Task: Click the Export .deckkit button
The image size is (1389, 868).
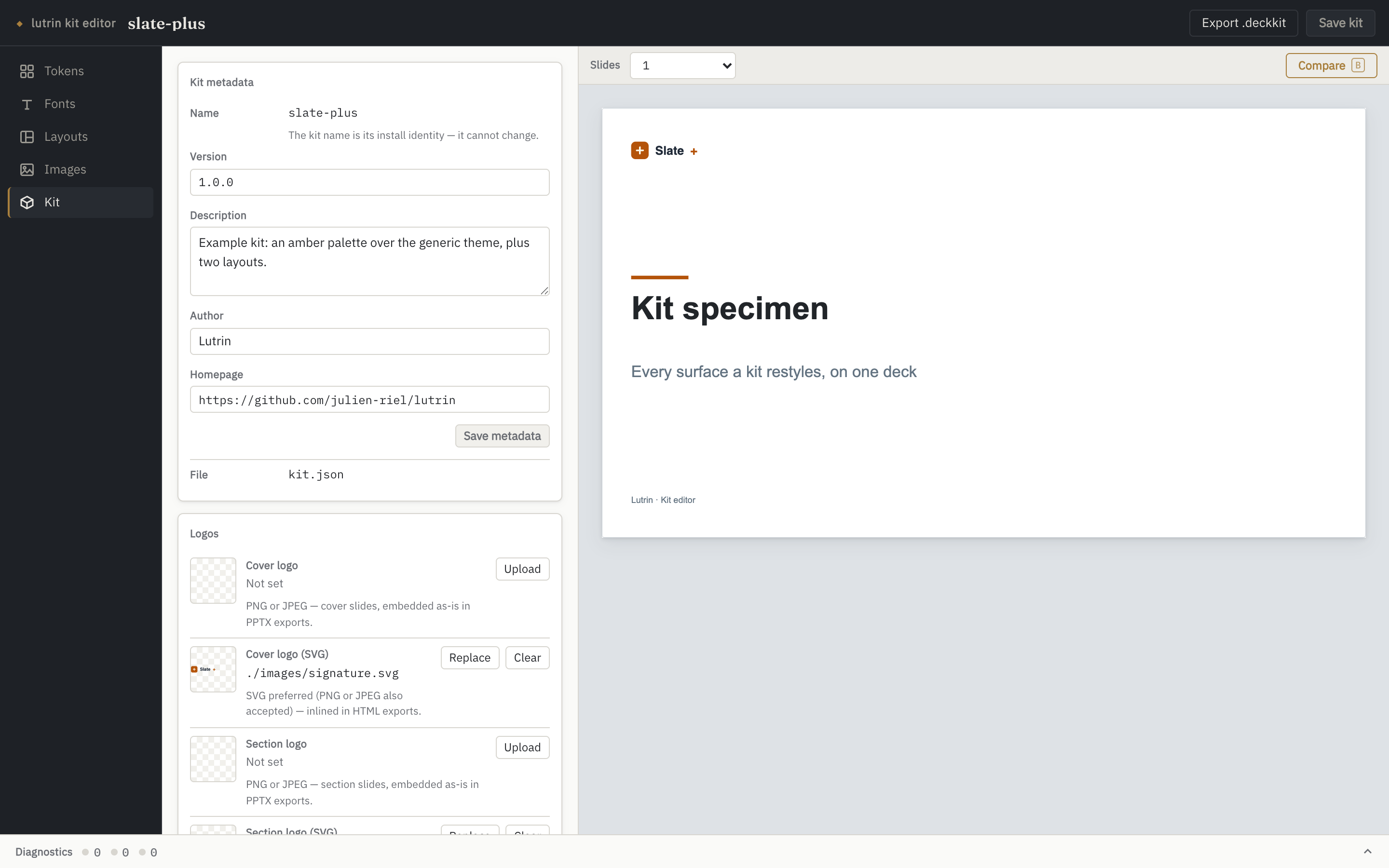Action: pyautogui.click(x=1243, y=23)
